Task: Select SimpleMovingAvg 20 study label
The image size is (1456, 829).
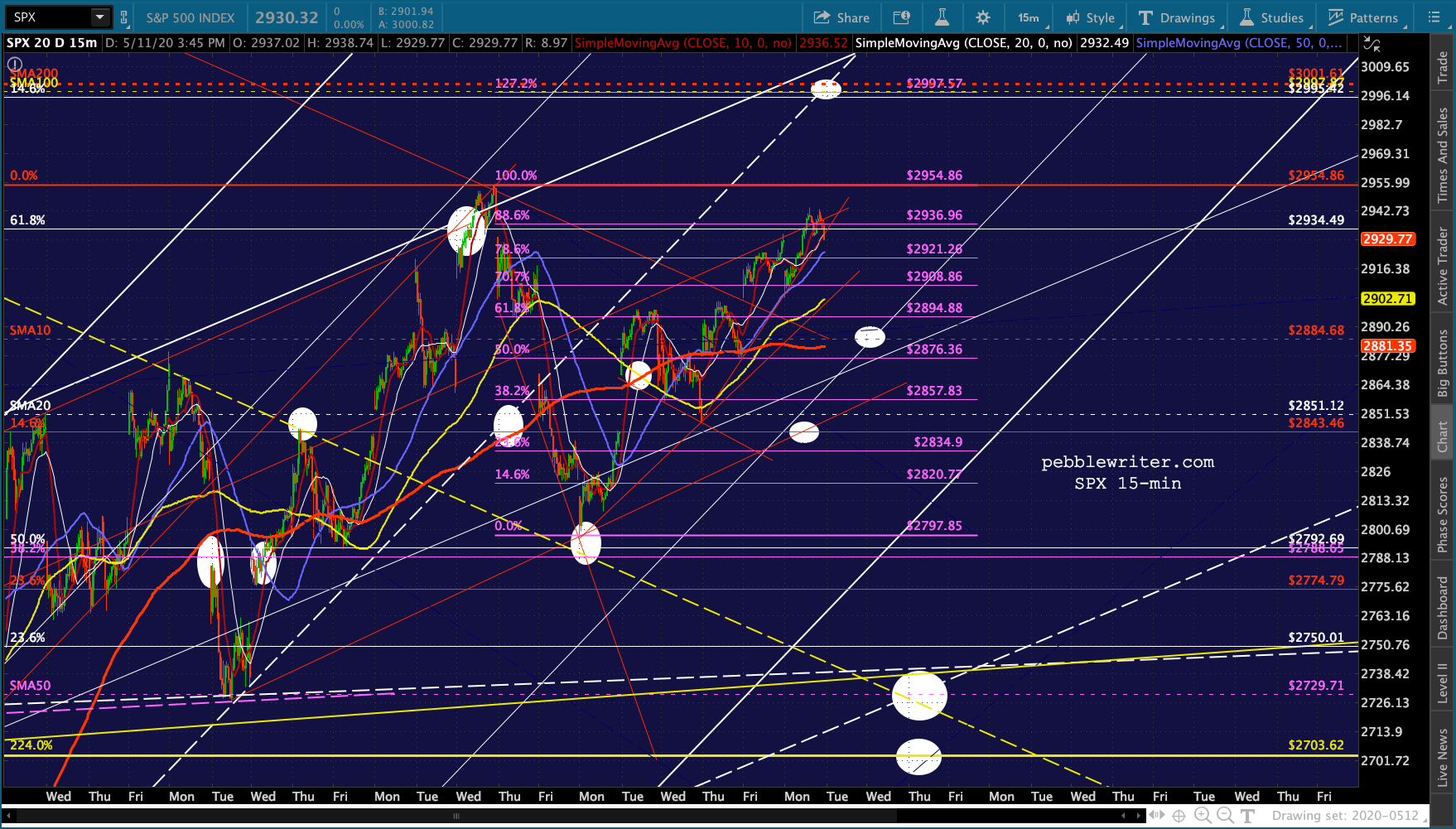Action: (x=963, y=42)
